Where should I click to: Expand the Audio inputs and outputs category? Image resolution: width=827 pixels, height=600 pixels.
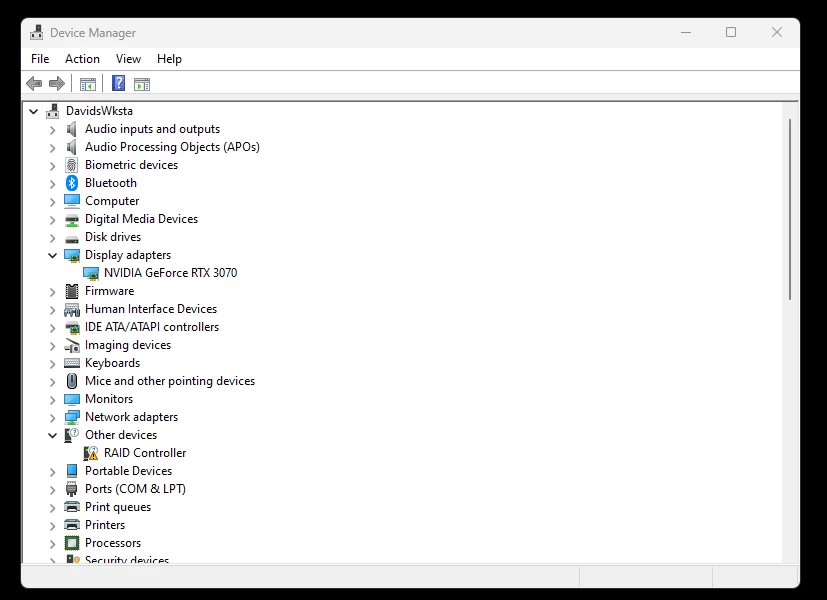click(52, 130)
